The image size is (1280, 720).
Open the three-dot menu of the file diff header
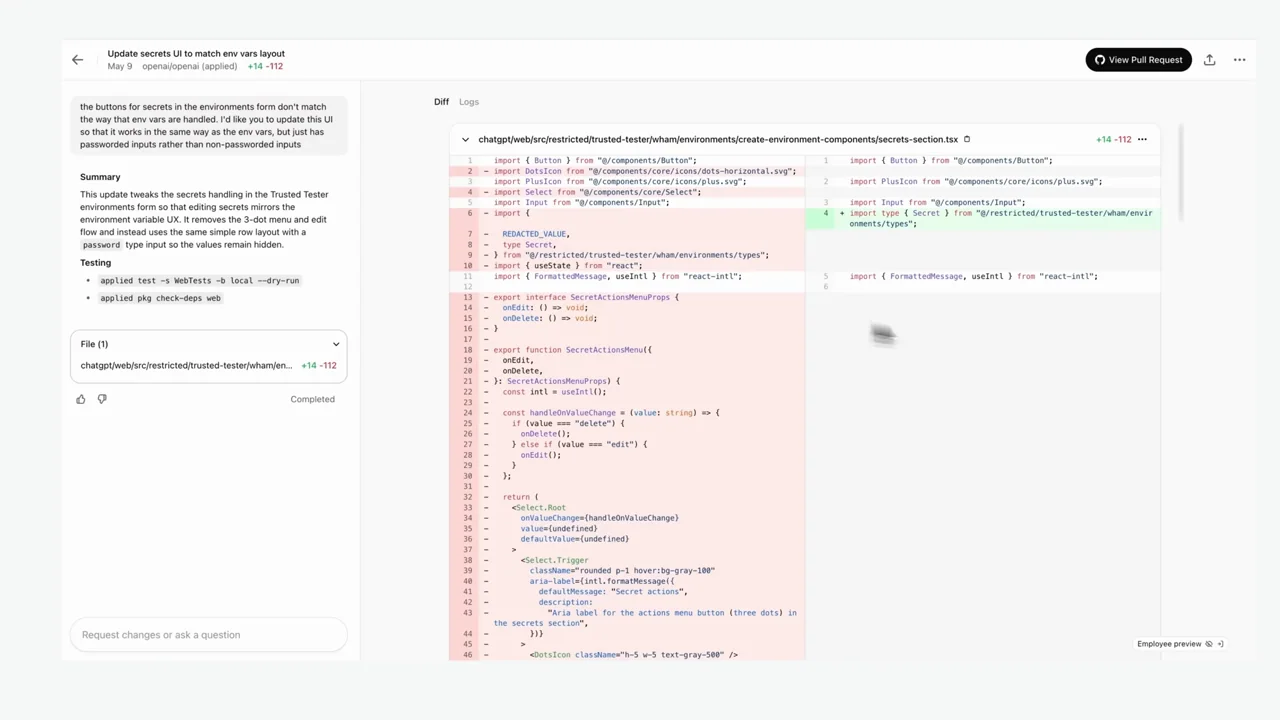click(1142, 139)
